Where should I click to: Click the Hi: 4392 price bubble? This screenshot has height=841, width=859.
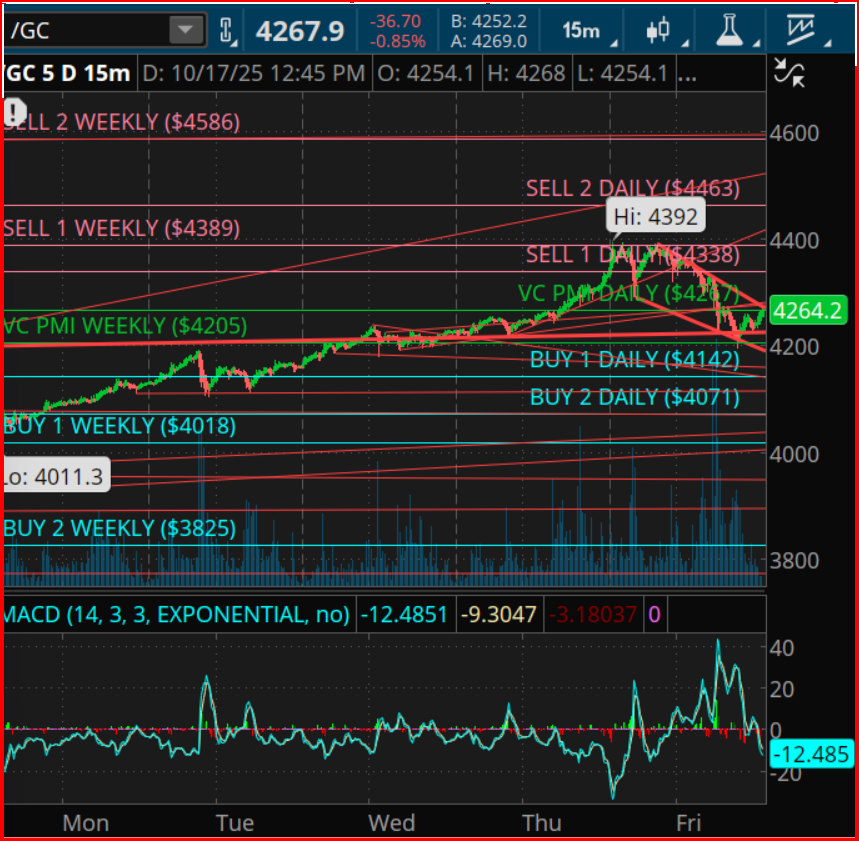point(656,214)
